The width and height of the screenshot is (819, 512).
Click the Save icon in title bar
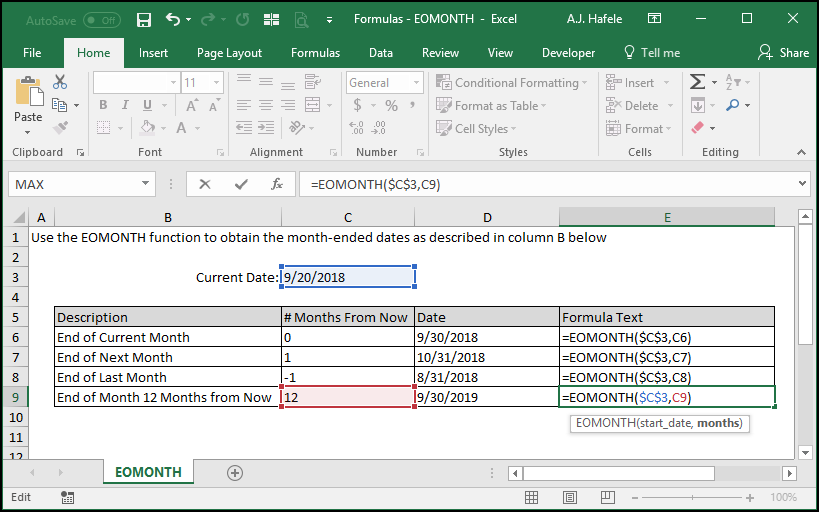coord(144,20)
